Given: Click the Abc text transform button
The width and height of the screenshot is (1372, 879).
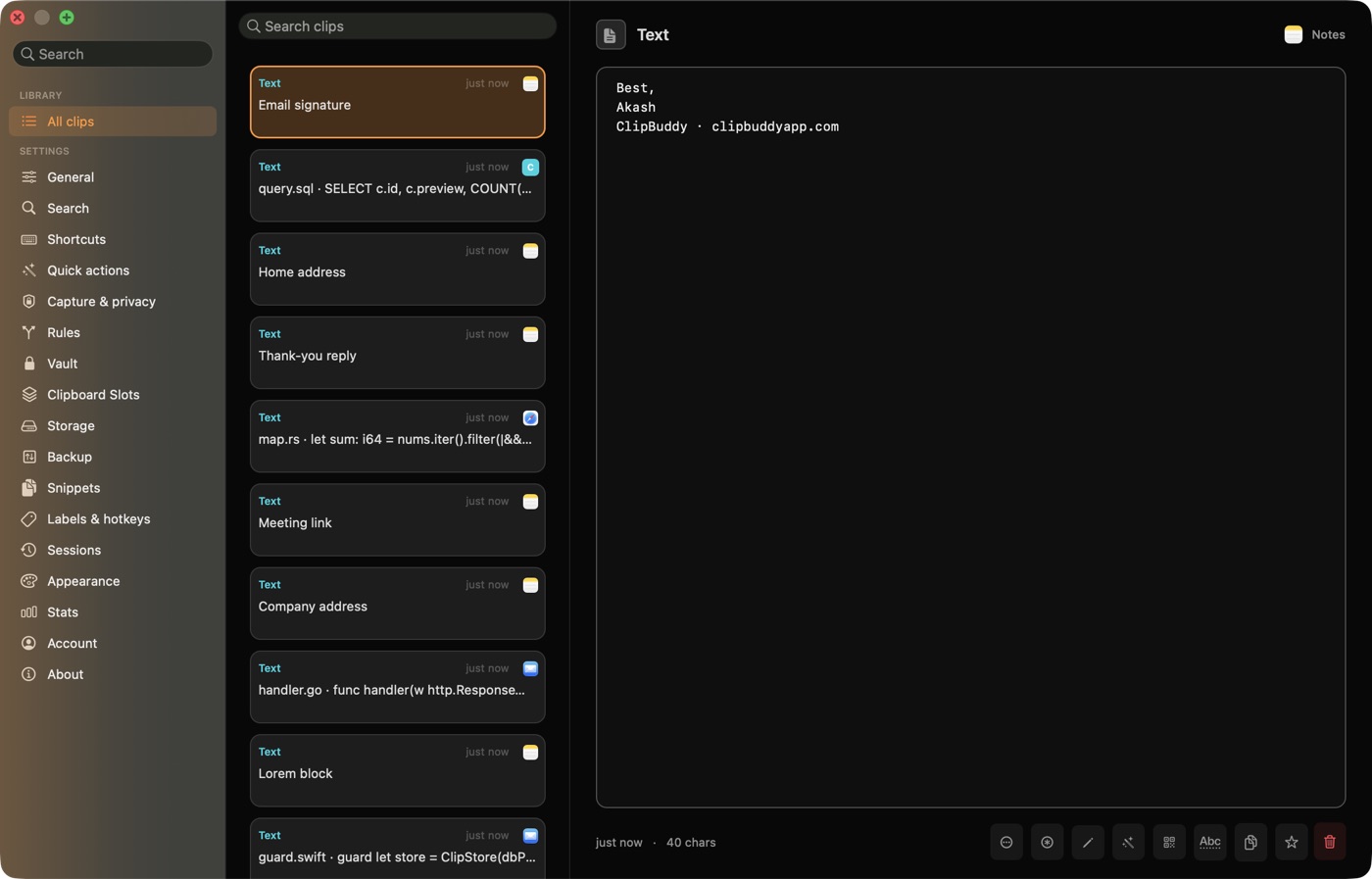Looking at the screenshot, I should [1210, 842].
